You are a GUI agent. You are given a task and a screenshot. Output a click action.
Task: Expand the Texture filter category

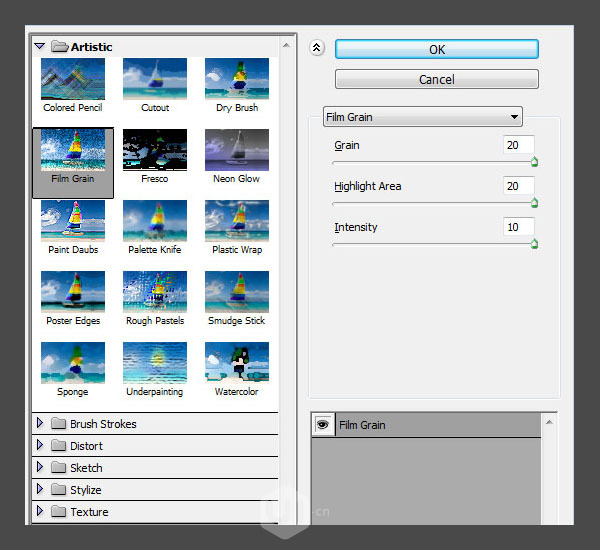[x=39, y=511]
